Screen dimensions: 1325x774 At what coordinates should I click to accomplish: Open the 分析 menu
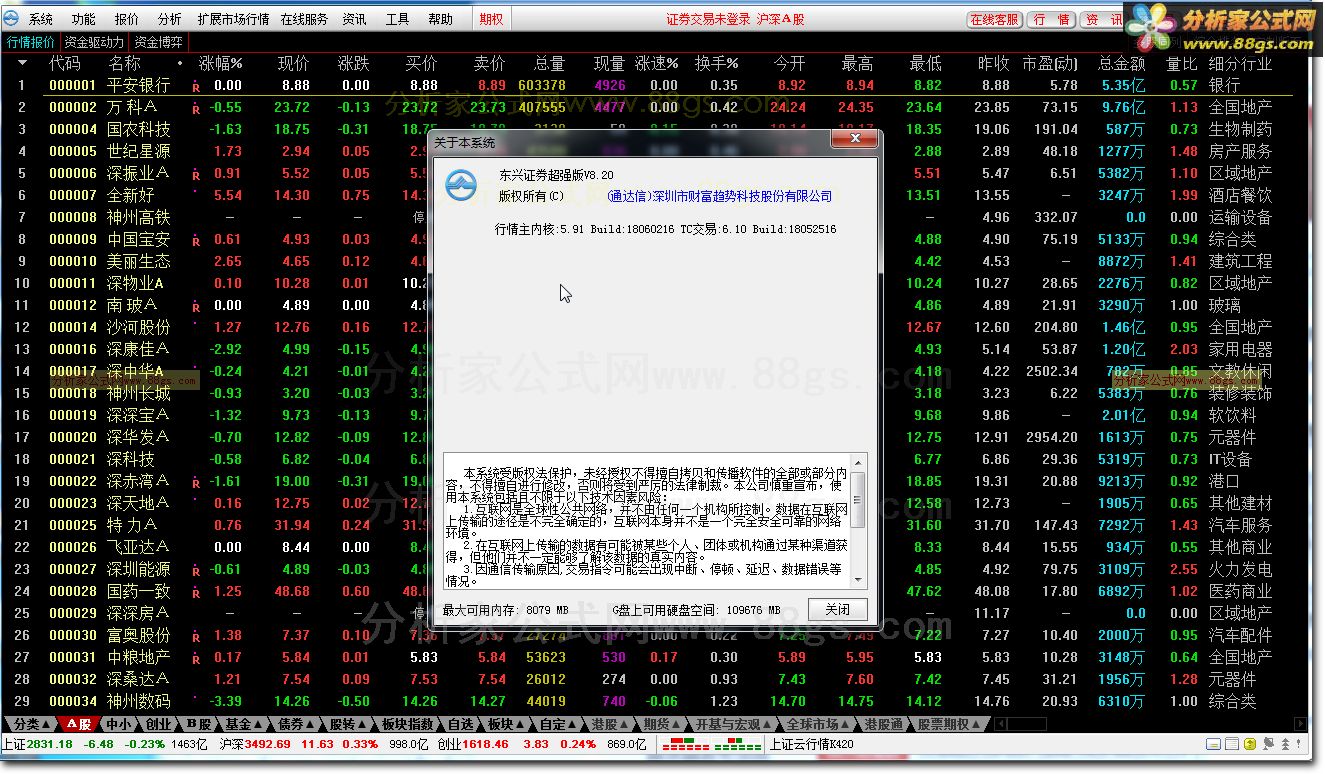click(x=170, y=19)
